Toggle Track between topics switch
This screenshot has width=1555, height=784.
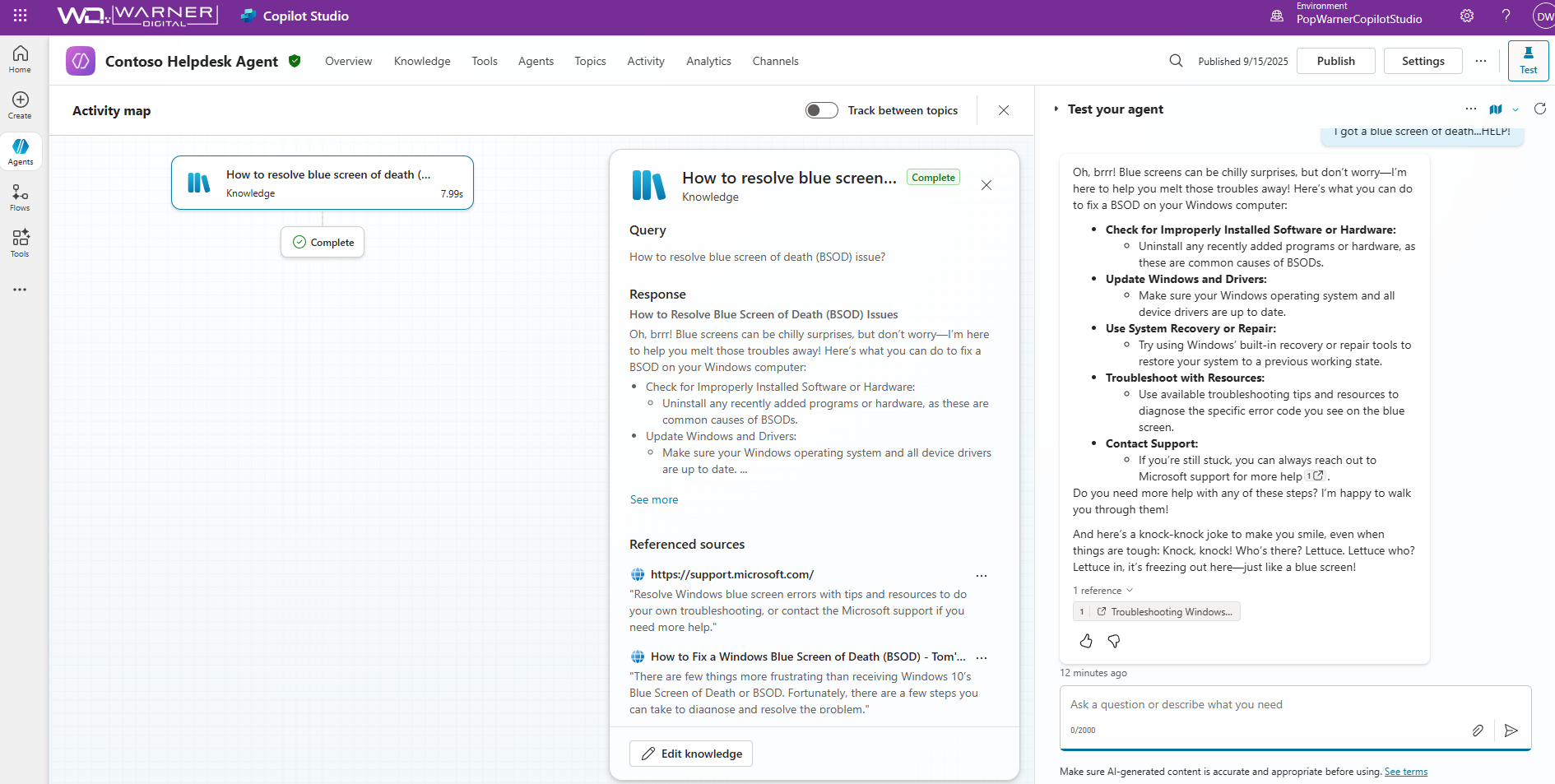coord(821,110)
